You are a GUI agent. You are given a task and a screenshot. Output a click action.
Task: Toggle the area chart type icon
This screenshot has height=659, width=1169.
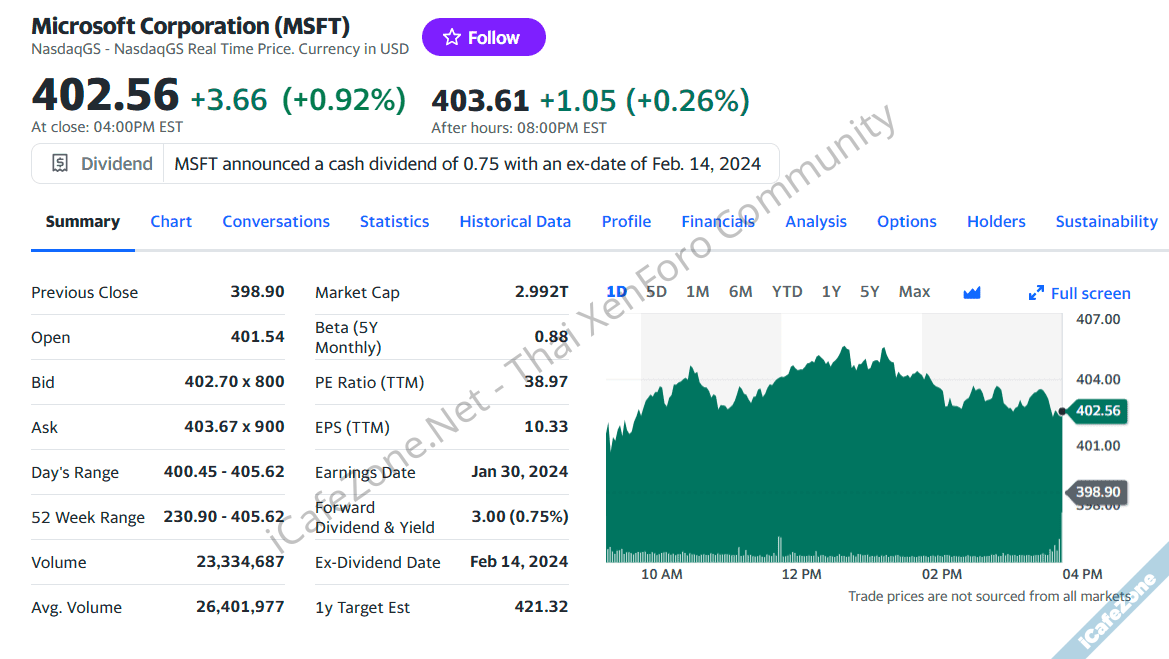coord(972,293)
